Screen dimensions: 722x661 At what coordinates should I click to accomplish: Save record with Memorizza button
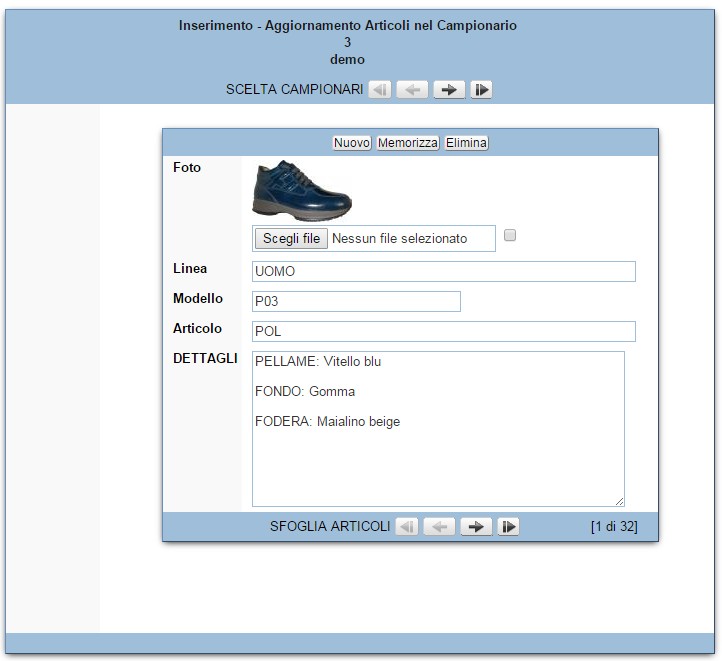[408, 143]
